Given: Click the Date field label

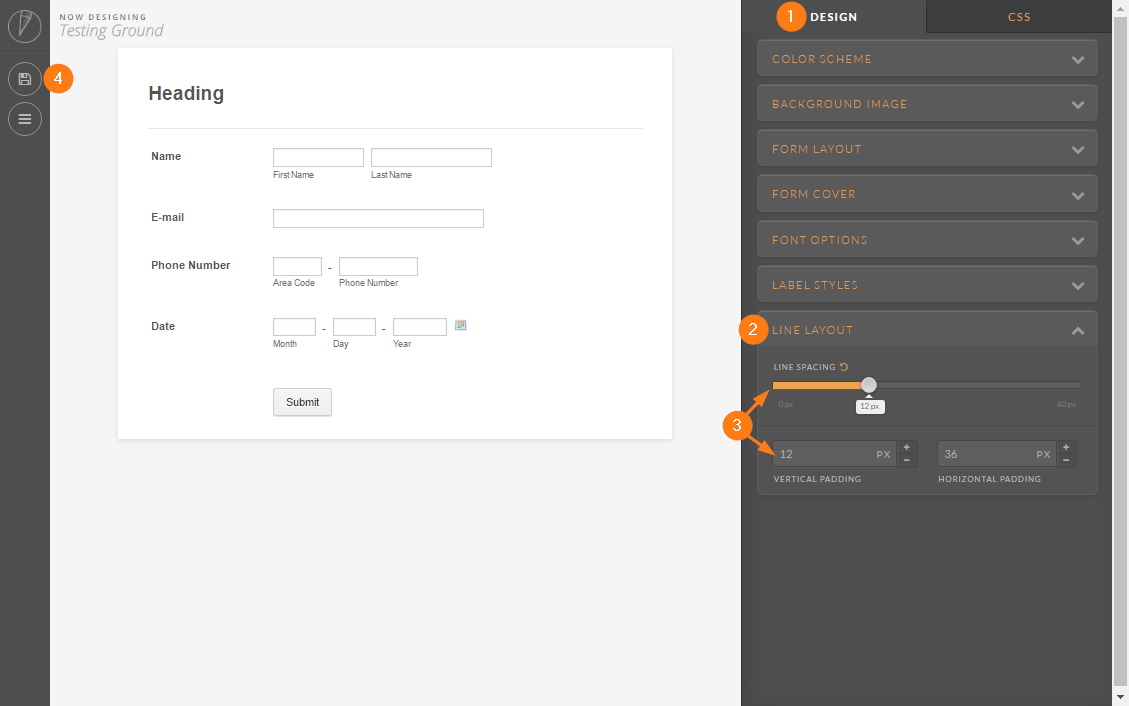Looking at the screenshot, I should pyautogui.click(x=163, y=326).
